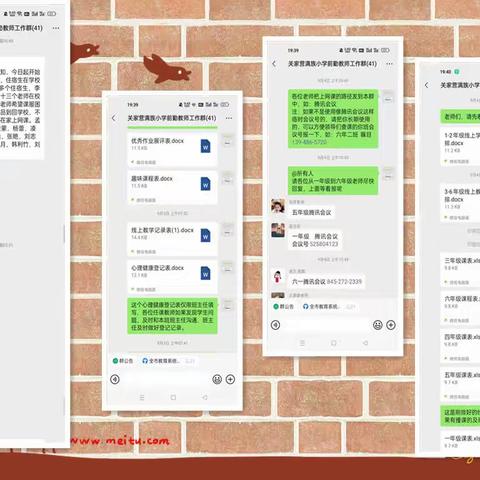Open the 趣味课程表.docx file
This screenshot has height=480, width=480.
[x=172, y=188]
